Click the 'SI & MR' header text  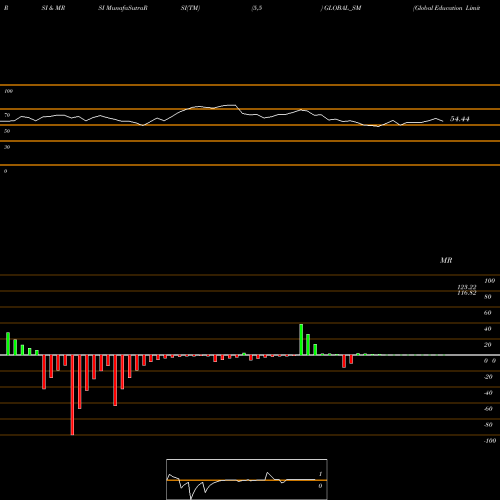[x=53, y=8]
